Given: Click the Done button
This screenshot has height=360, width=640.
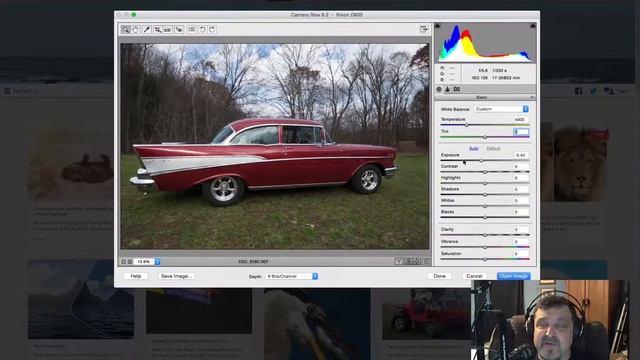Looking at the screenshot, I should [x=440, y=276].
